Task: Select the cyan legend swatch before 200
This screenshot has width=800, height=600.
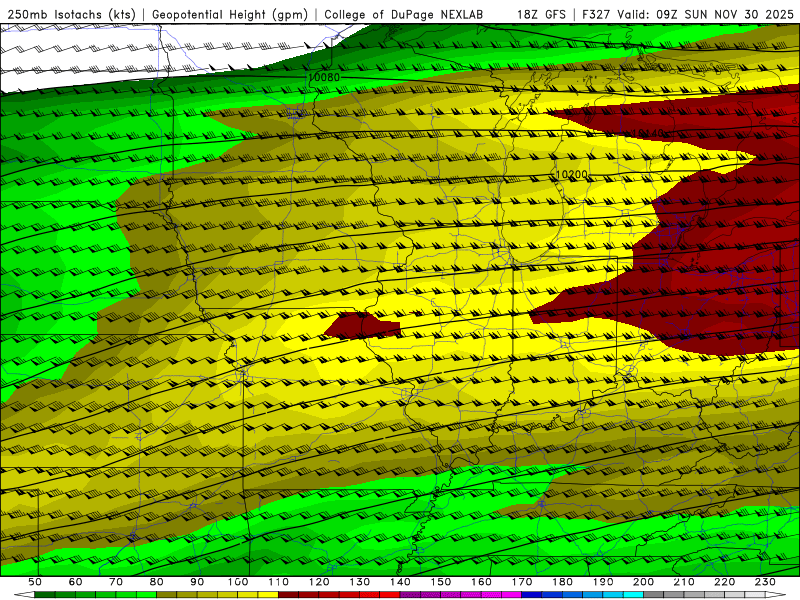Action: point(633,595)
